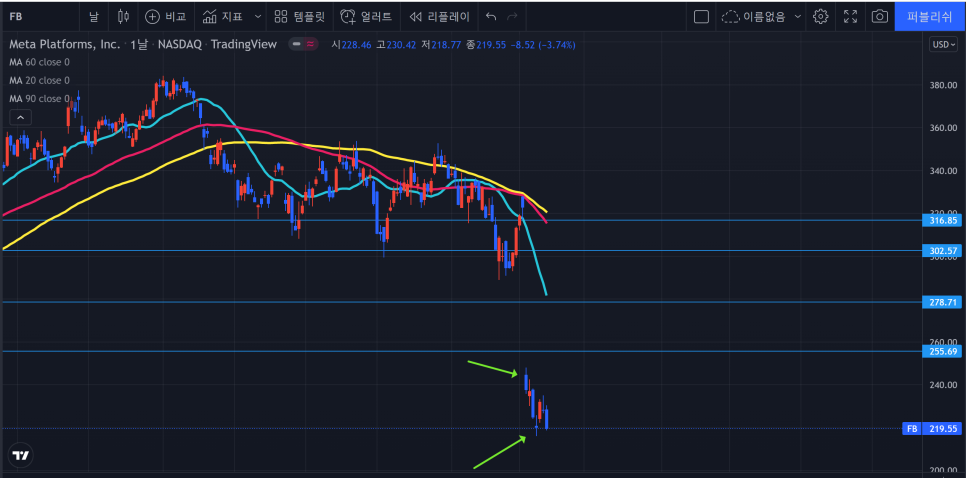The image size is (966, 478).
Task: Undo the last action arrow
Action: coord(491,17)
